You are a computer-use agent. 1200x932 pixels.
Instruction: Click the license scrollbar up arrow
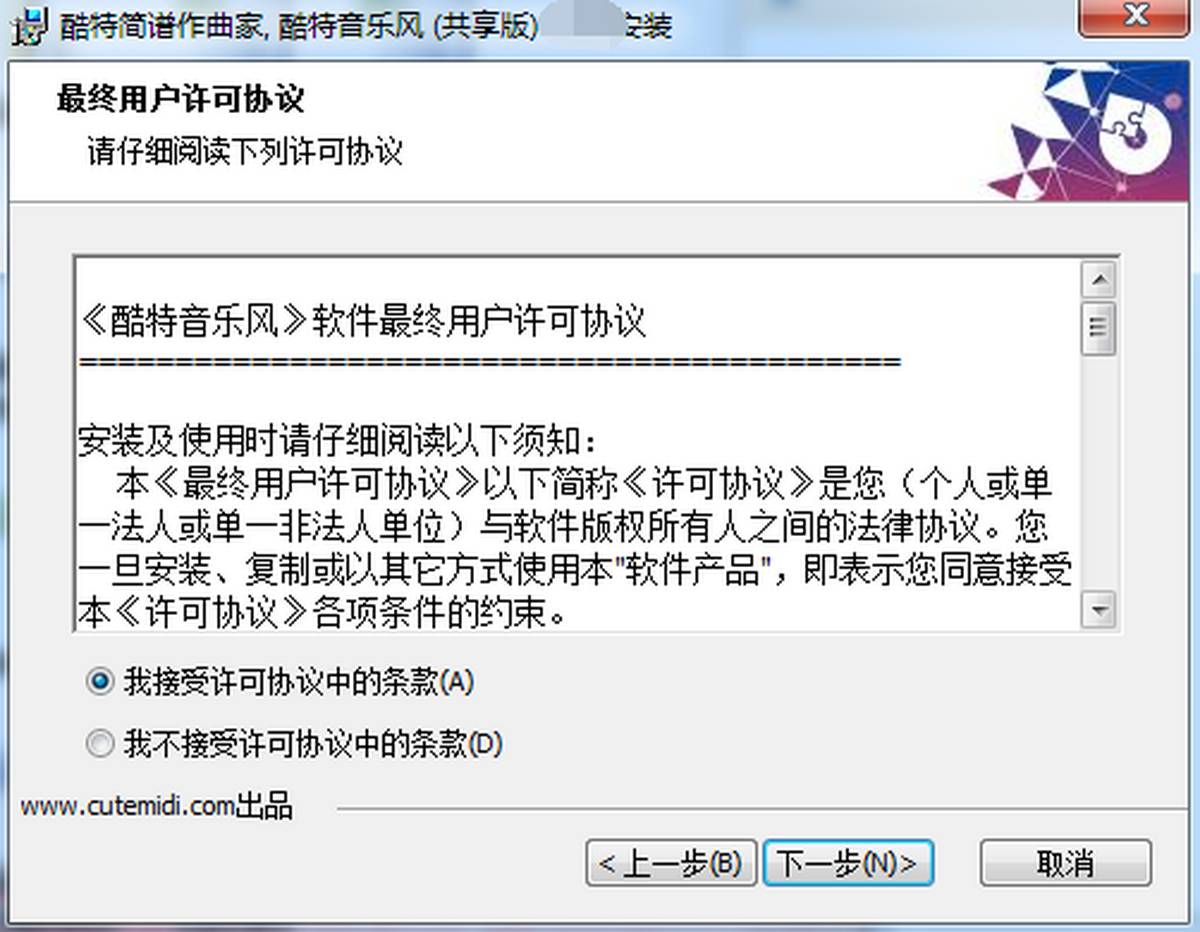click(1100, 279)
